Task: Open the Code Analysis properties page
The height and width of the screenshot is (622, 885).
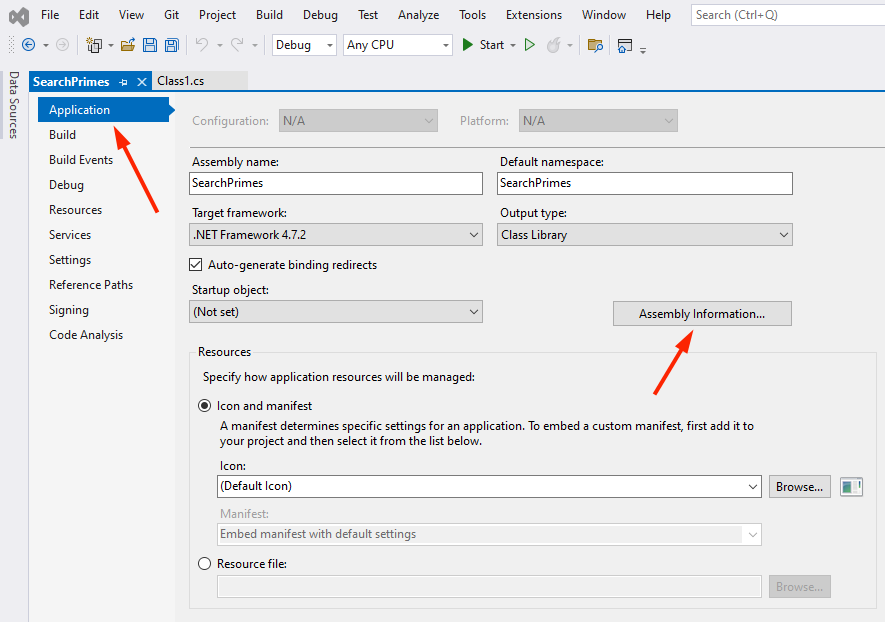Action: pyautogui.click(x=86, y=335)
